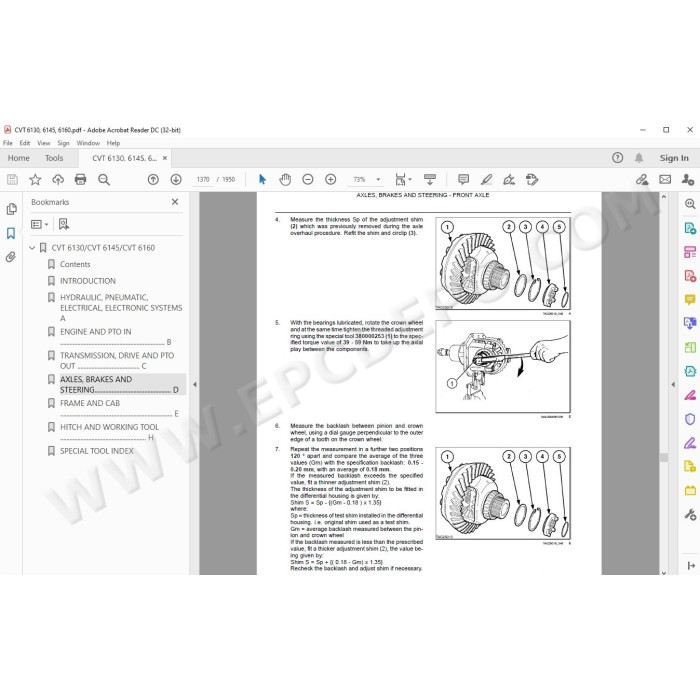The width and height of the screenshot is (700, 700).
Task: Open the notifications bell
Action: pos(639,158)
